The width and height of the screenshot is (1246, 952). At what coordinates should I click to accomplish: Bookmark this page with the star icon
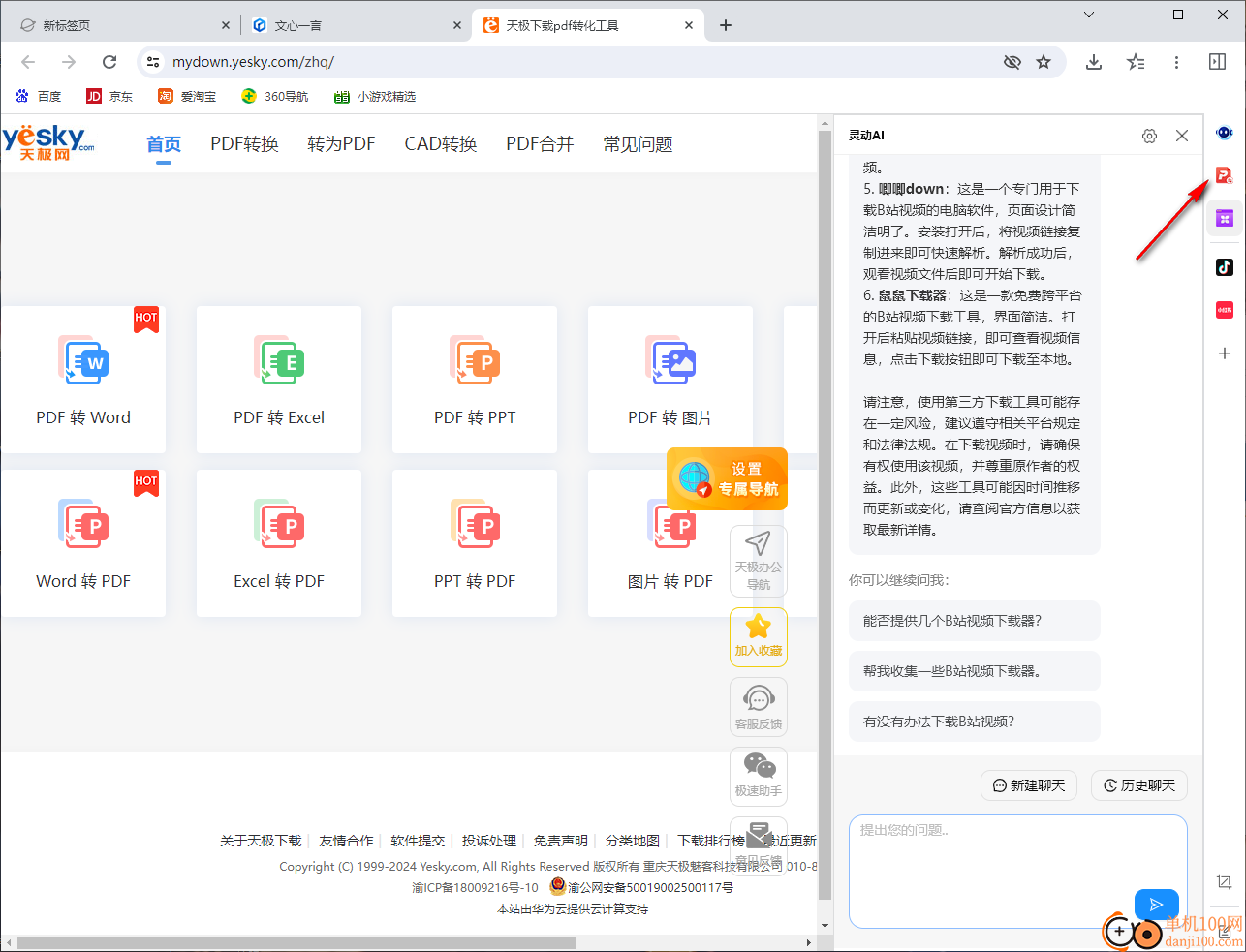[x=1044, y=62]
